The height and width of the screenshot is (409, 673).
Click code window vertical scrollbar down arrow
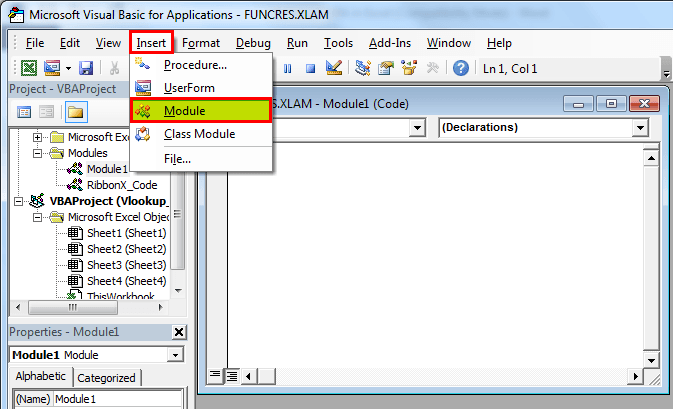tap(651, 361)
